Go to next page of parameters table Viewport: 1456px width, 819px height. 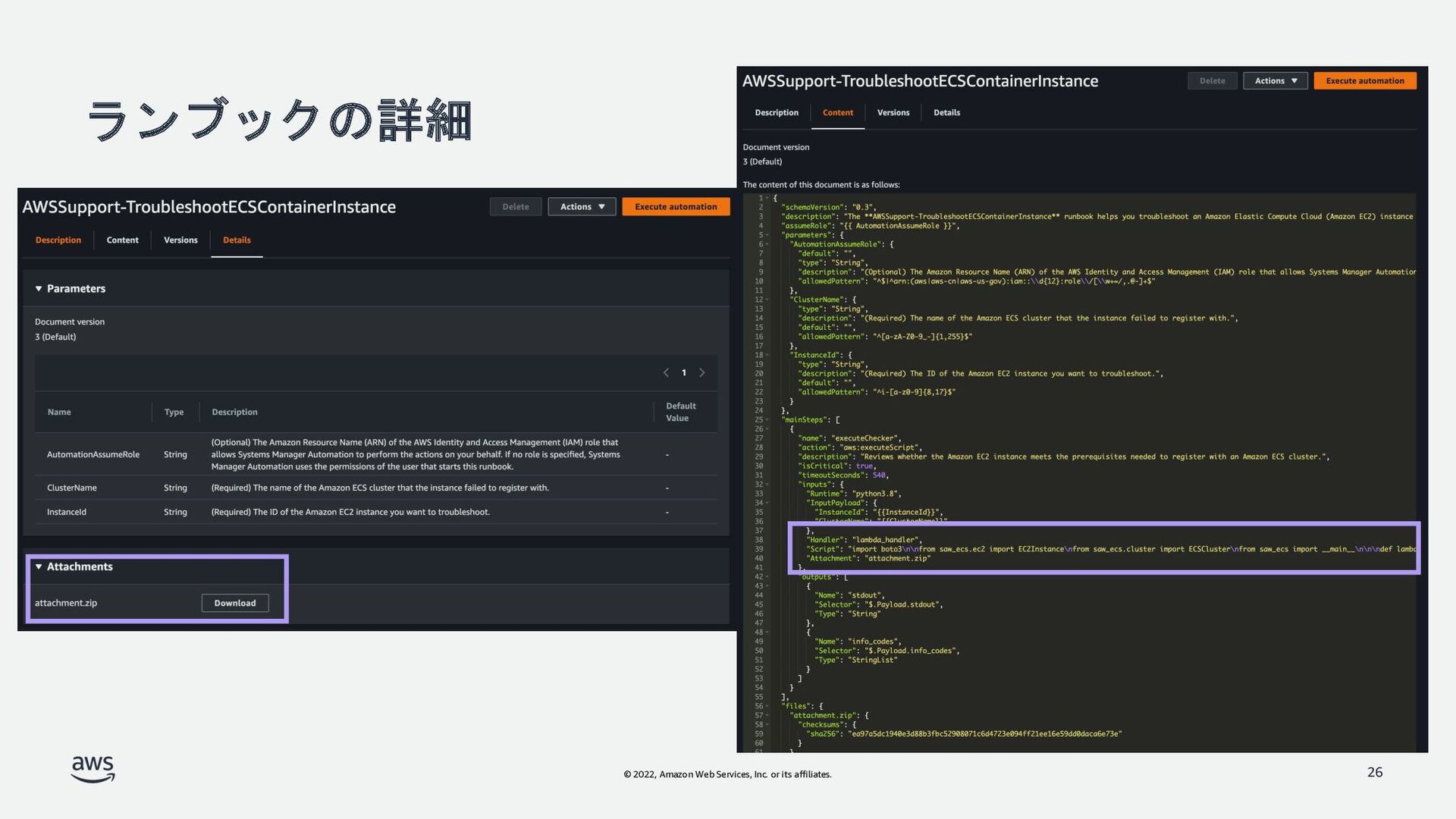(x=702, y=372)
